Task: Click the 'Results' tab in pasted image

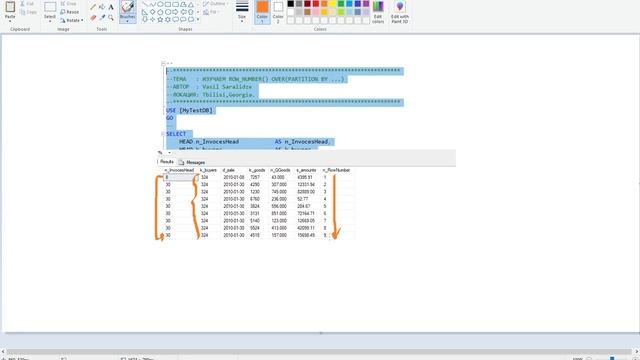Action: [x=167, y=162]
